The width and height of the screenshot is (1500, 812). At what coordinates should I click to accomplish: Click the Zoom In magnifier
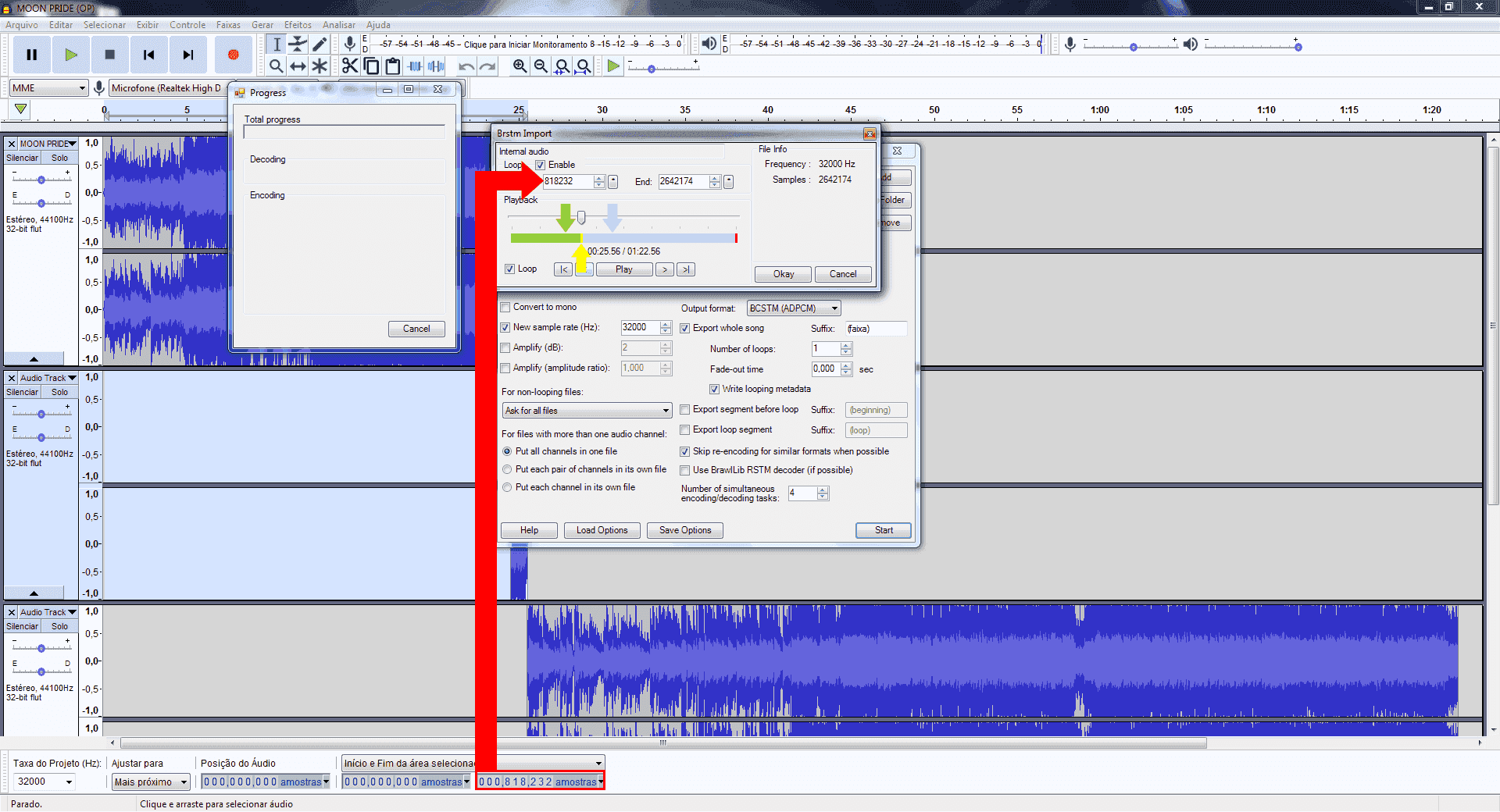[520, 66]
